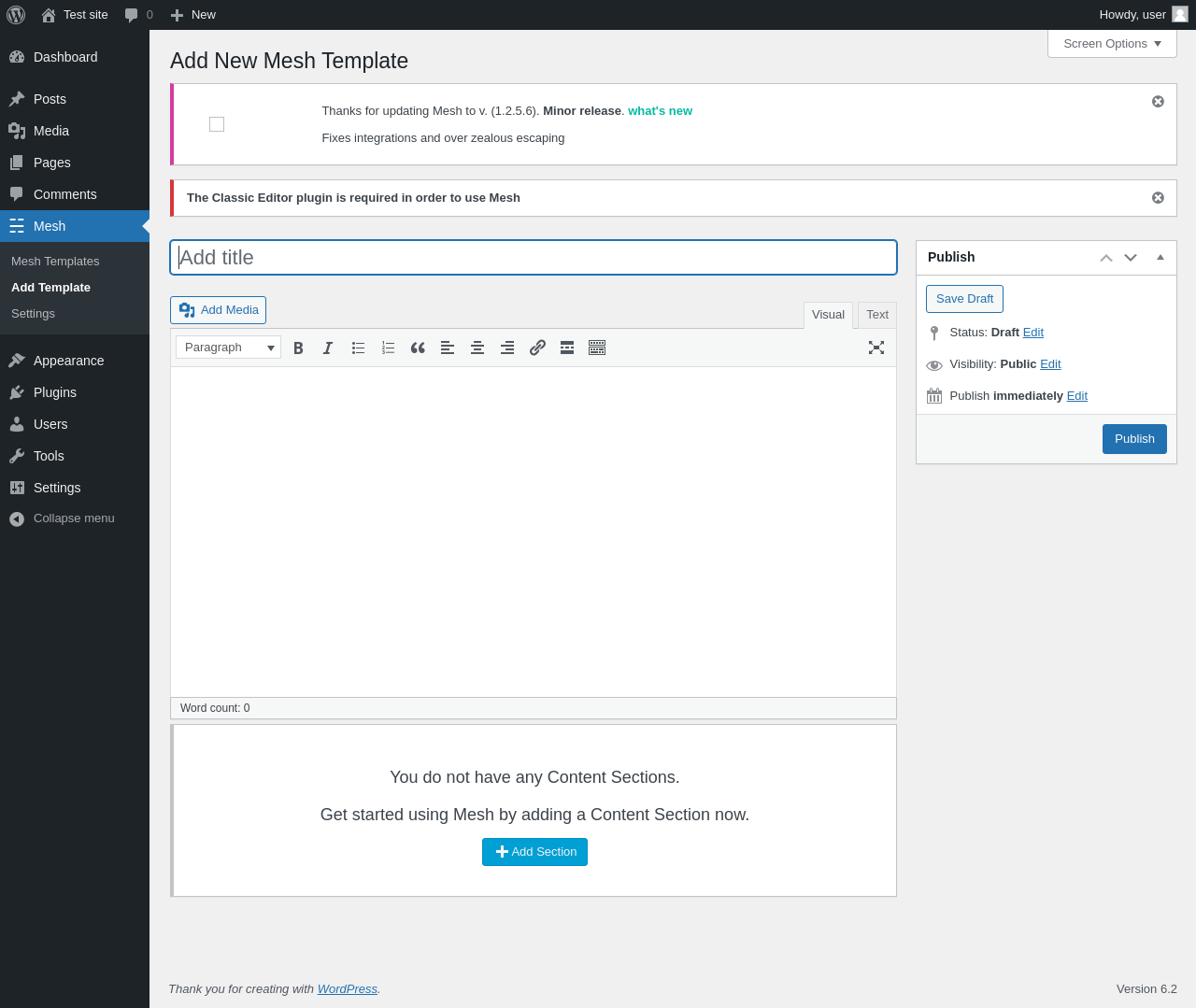Apply blockquote formatting
This screenshot has height=1008, width=1196.
(x=418, y=348)
